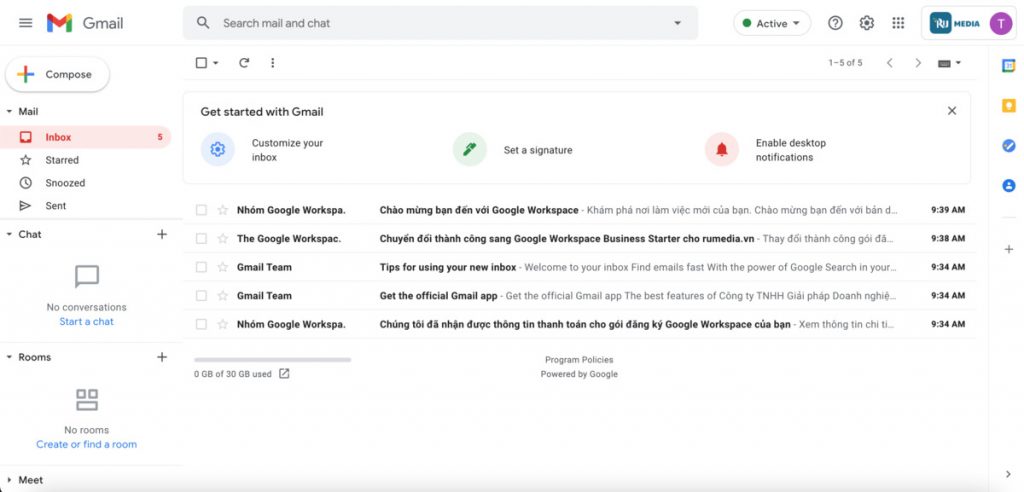Star the Get the official Gmail app email

tap(223, 295)
